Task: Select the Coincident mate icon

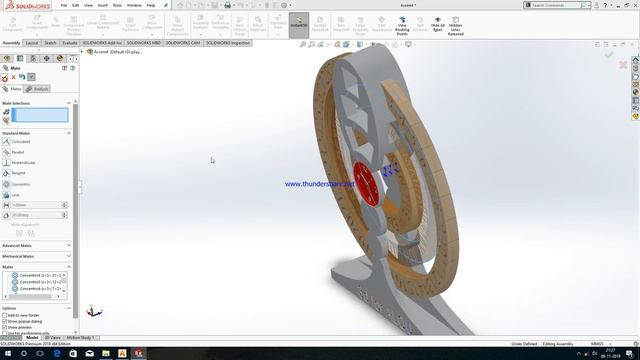Action: click(6, 142)
